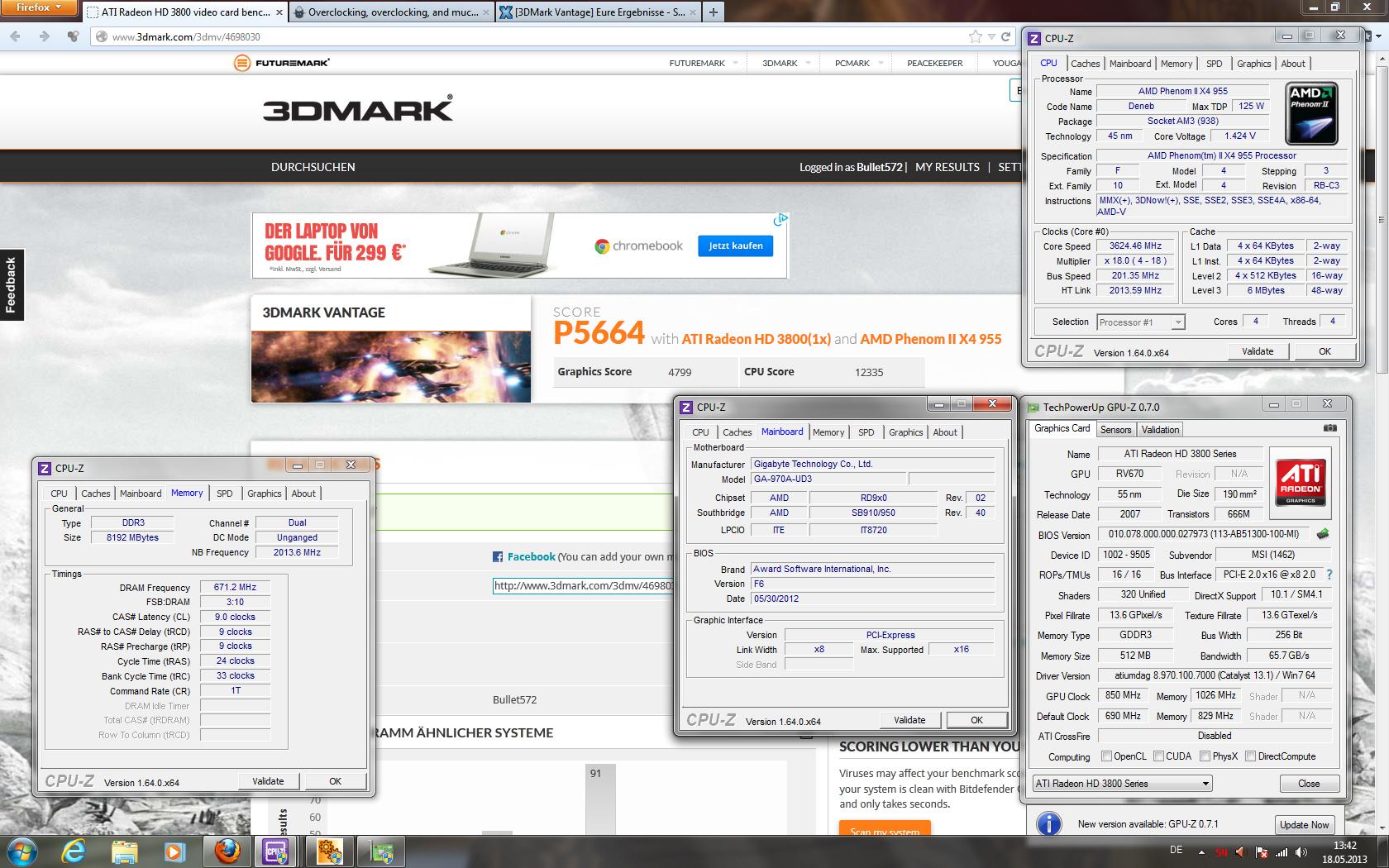Click DURCHSUCHEN in the nav bar
Screen dimensions: 1389x868
(313, 167)
